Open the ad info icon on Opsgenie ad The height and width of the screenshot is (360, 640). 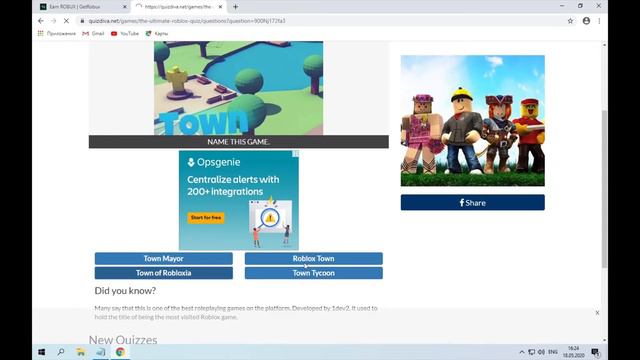(x=296, y=153)
